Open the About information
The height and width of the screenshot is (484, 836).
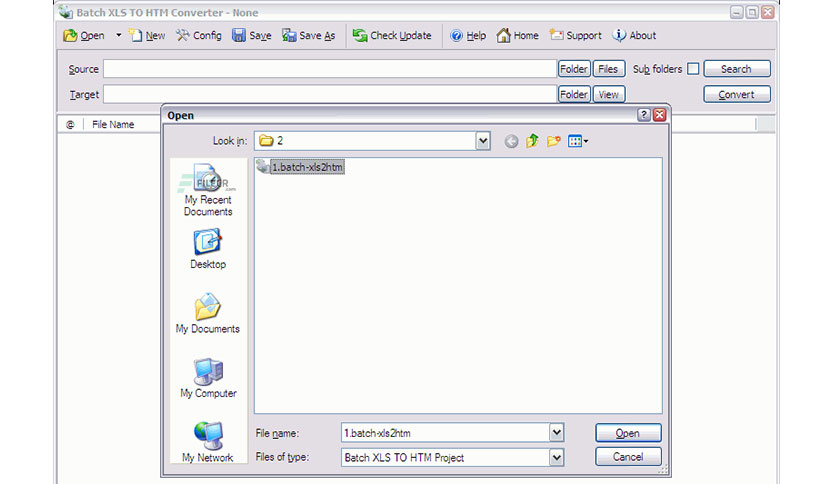[x=634, y=36]
